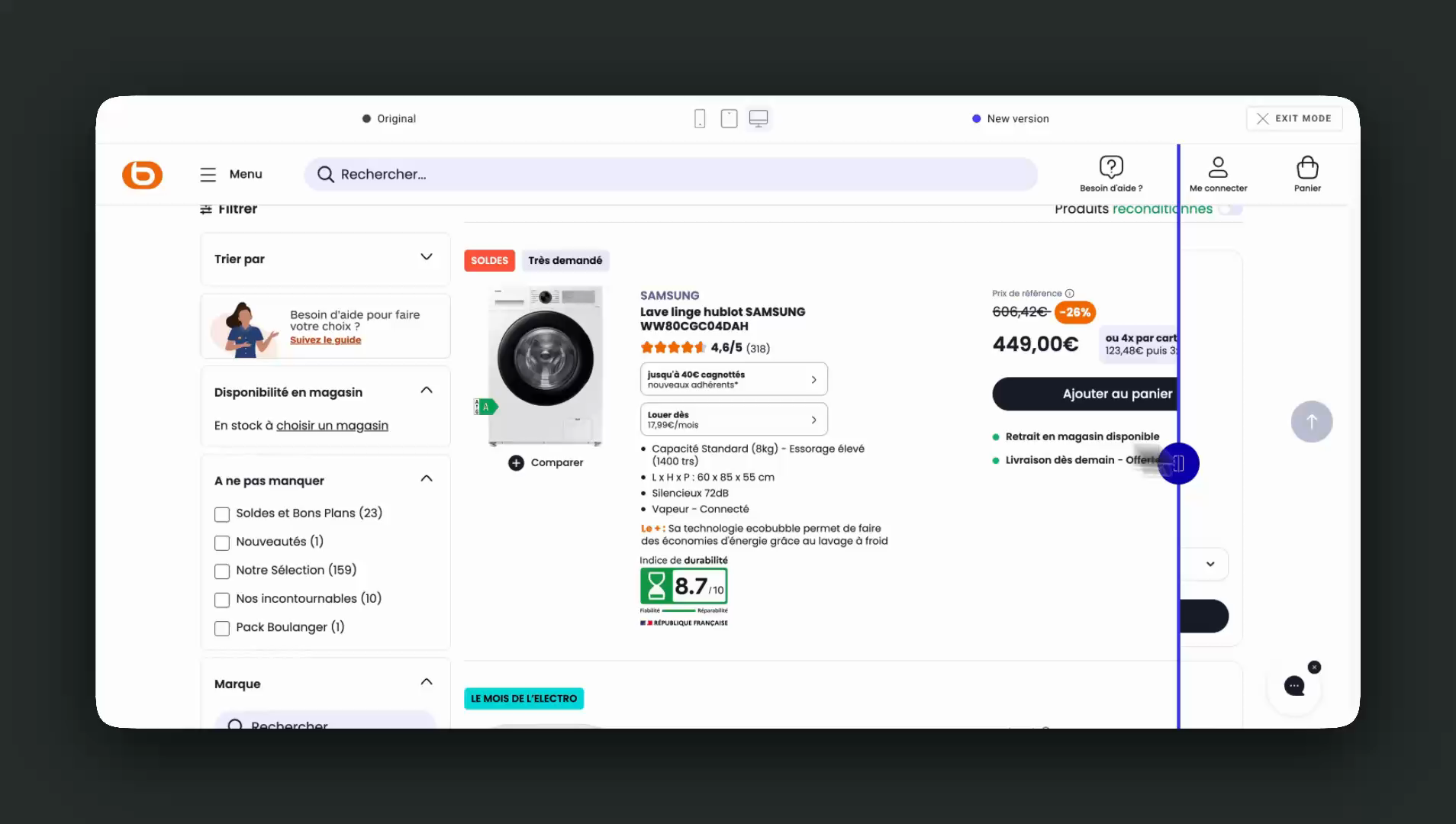Click the 449,00€ price
Viewport: 1456px width, 824px height.
[1036, 345]
